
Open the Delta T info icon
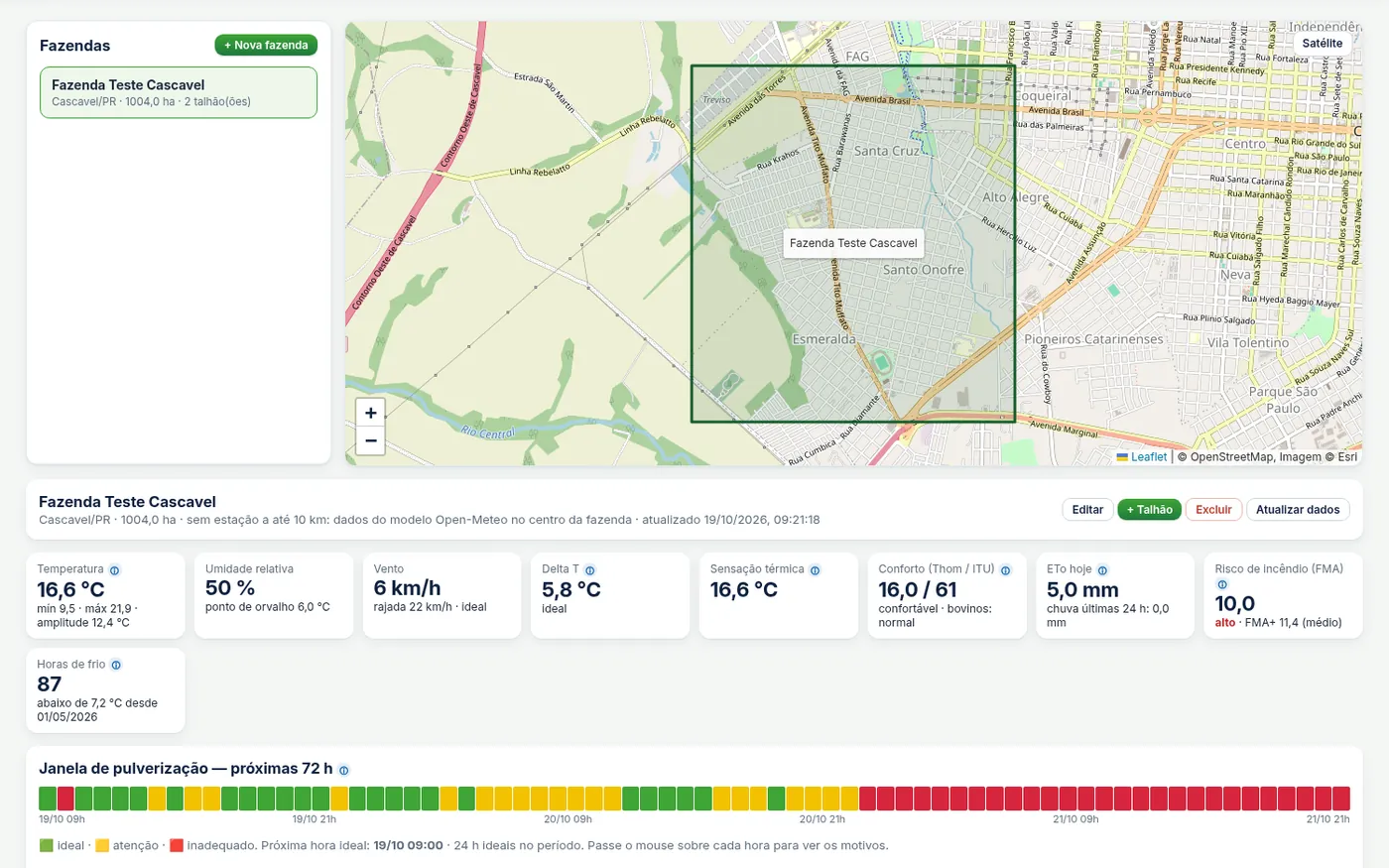tap(589, 570)
